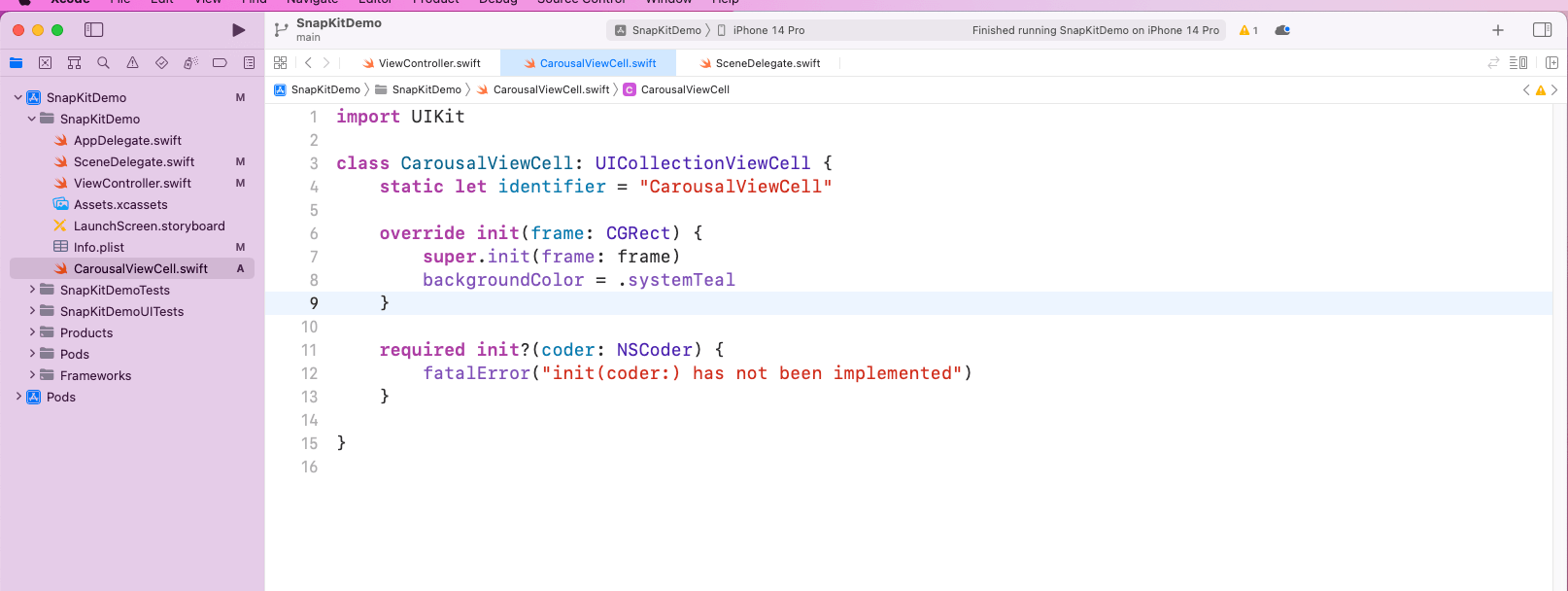Select Info.plist in the file navigator
The width and height of the screenshot is (1568, 591).
pos(99,247)
